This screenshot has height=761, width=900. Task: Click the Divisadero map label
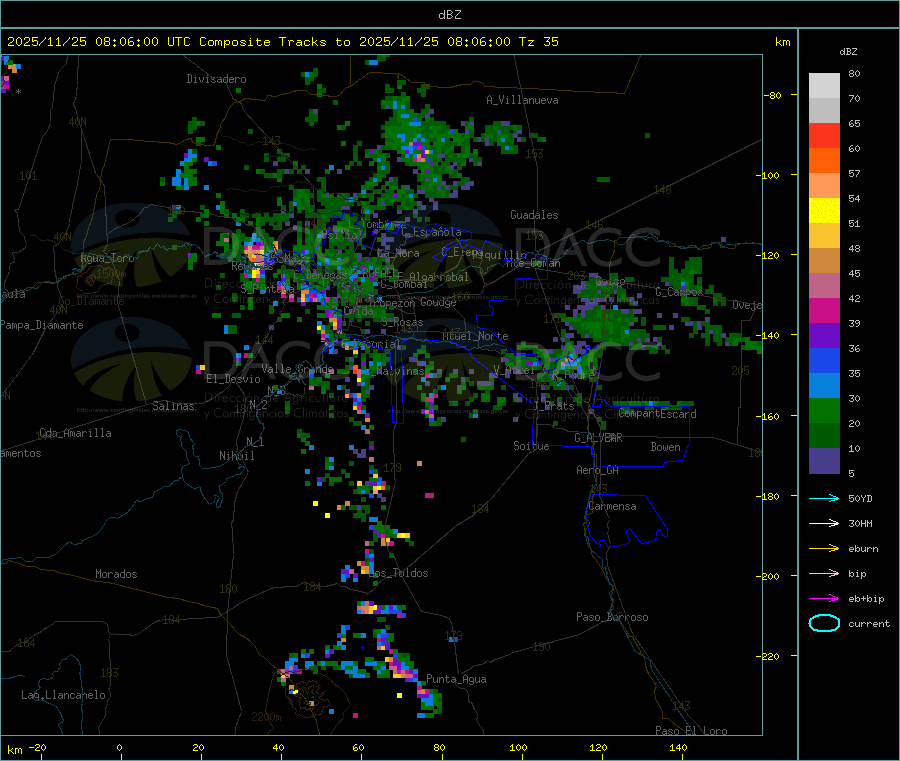click(216, 79)
